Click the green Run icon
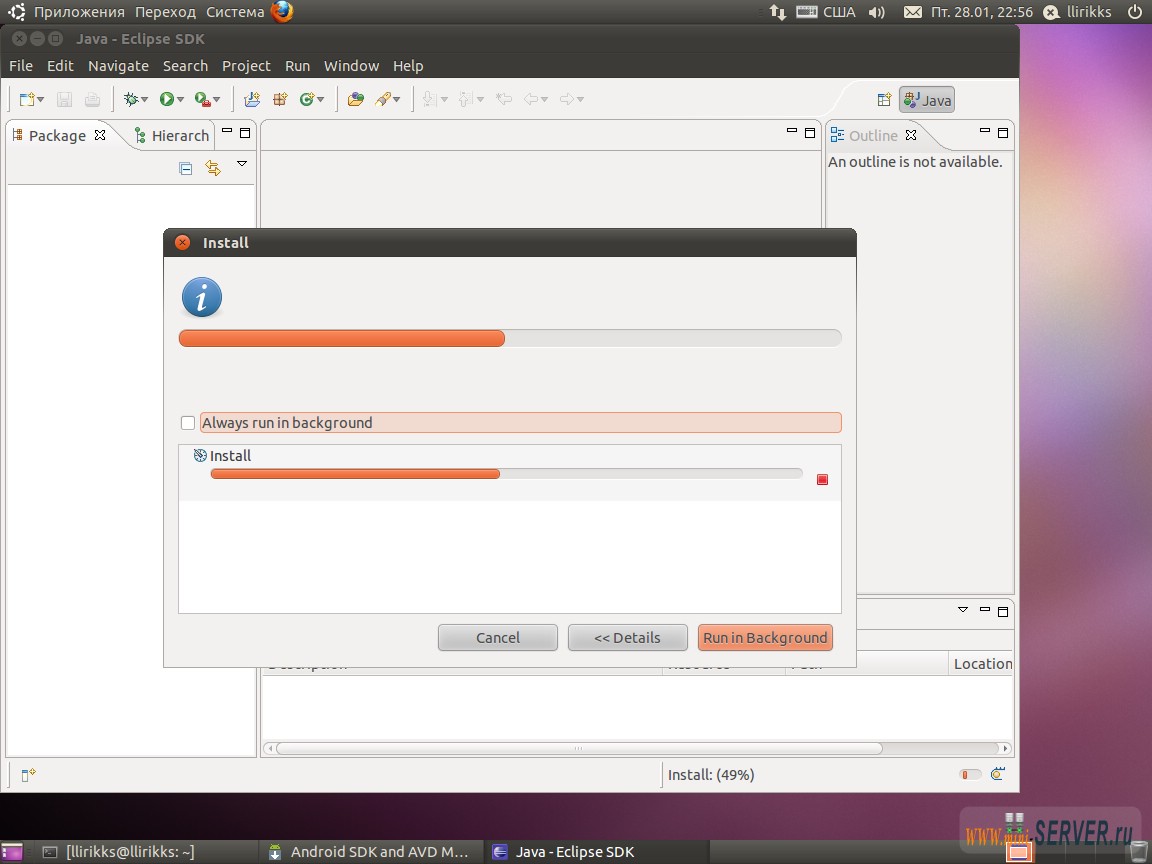The image size is (1152, 864). [167, 99]
